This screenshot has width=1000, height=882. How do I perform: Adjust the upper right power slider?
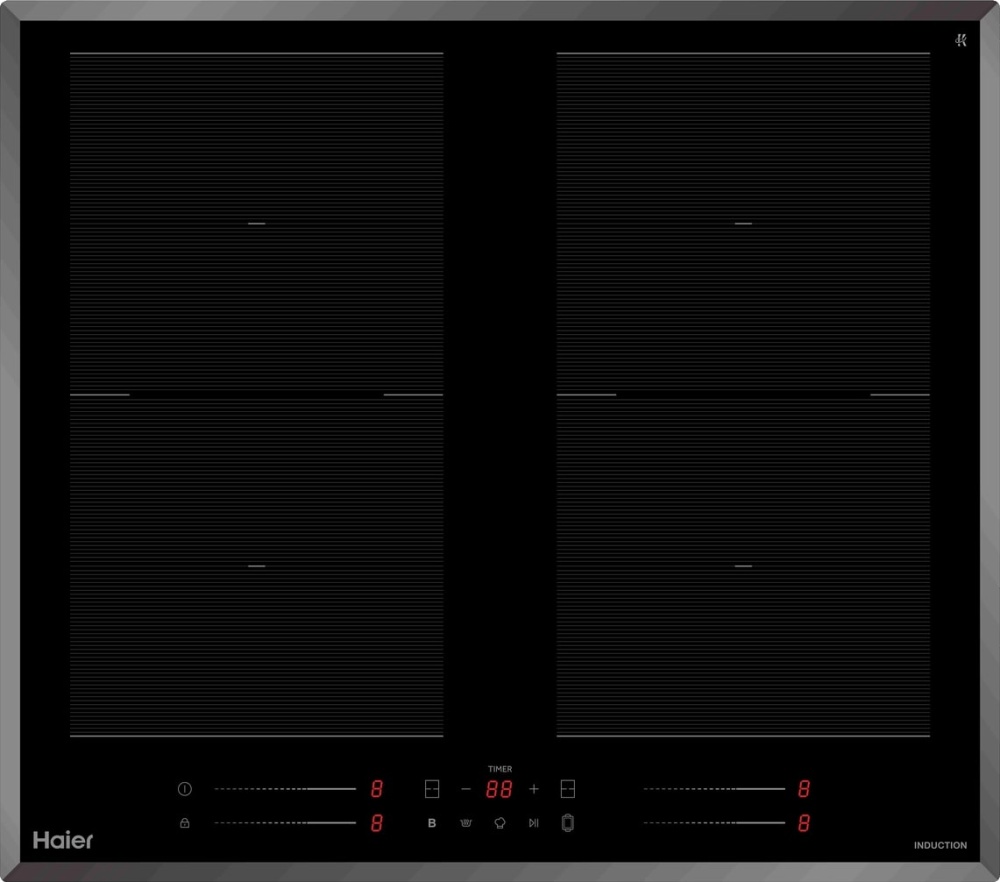714,789
